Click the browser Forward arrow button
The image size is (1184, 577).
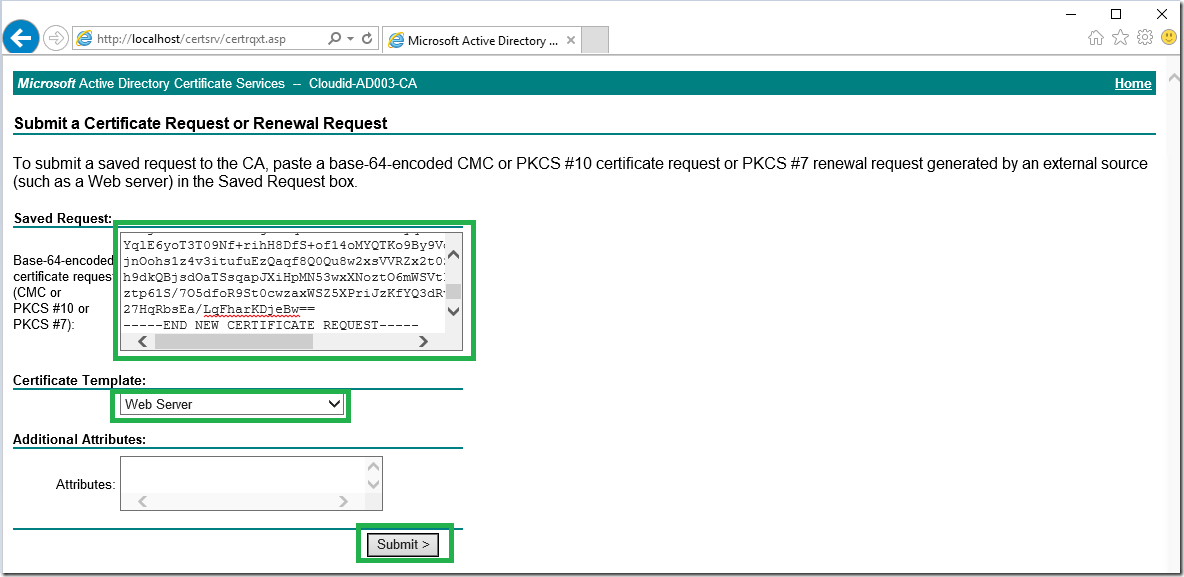click(56, 39)
